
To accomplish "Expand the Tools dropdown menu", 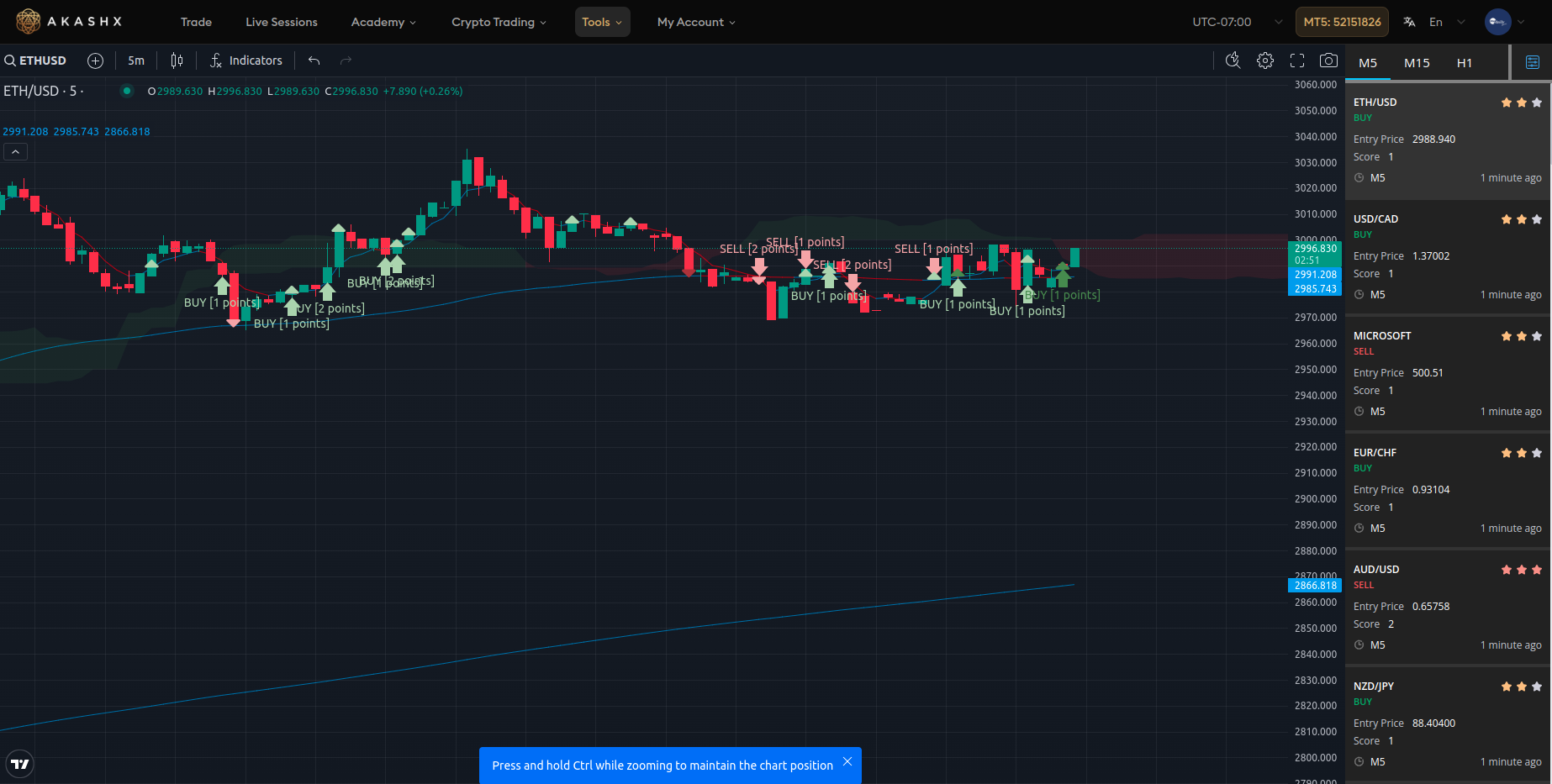I will (602, 22).
